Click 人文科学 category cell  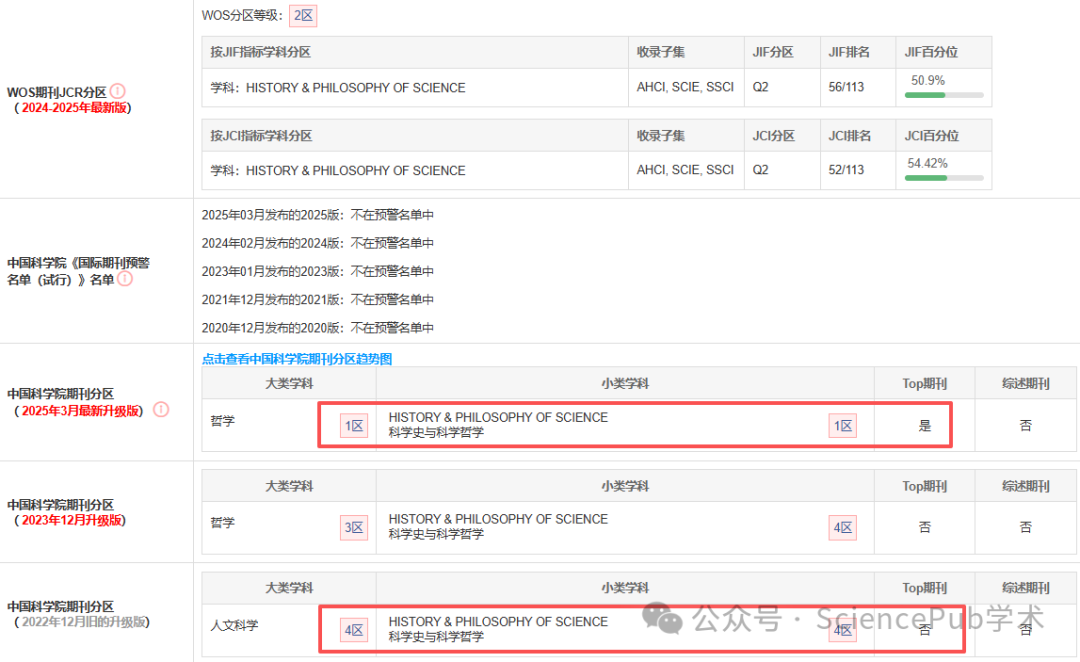coord(234,625)
